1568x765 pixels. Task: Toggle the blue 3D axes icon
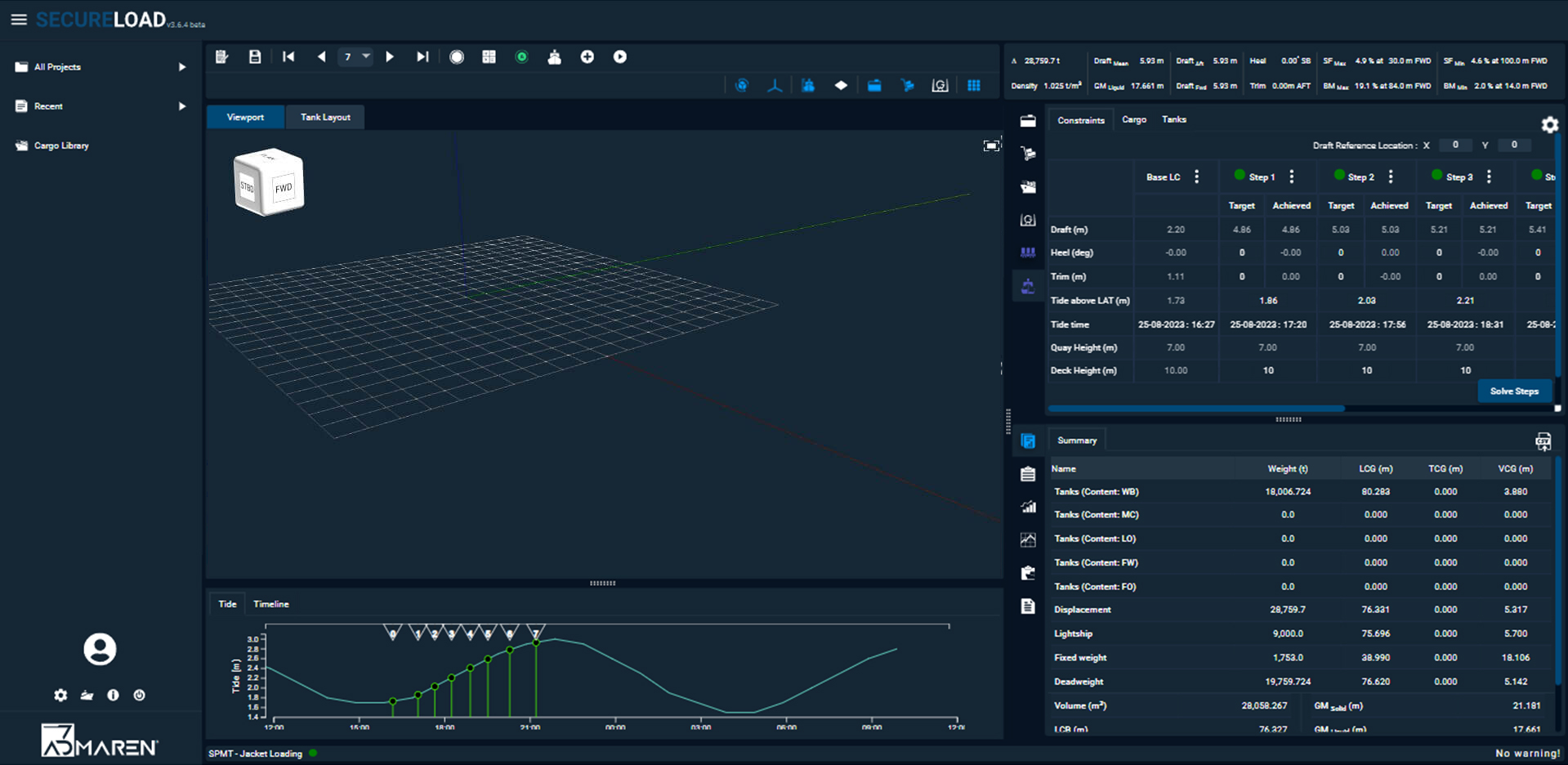click(x=774, y=86)
